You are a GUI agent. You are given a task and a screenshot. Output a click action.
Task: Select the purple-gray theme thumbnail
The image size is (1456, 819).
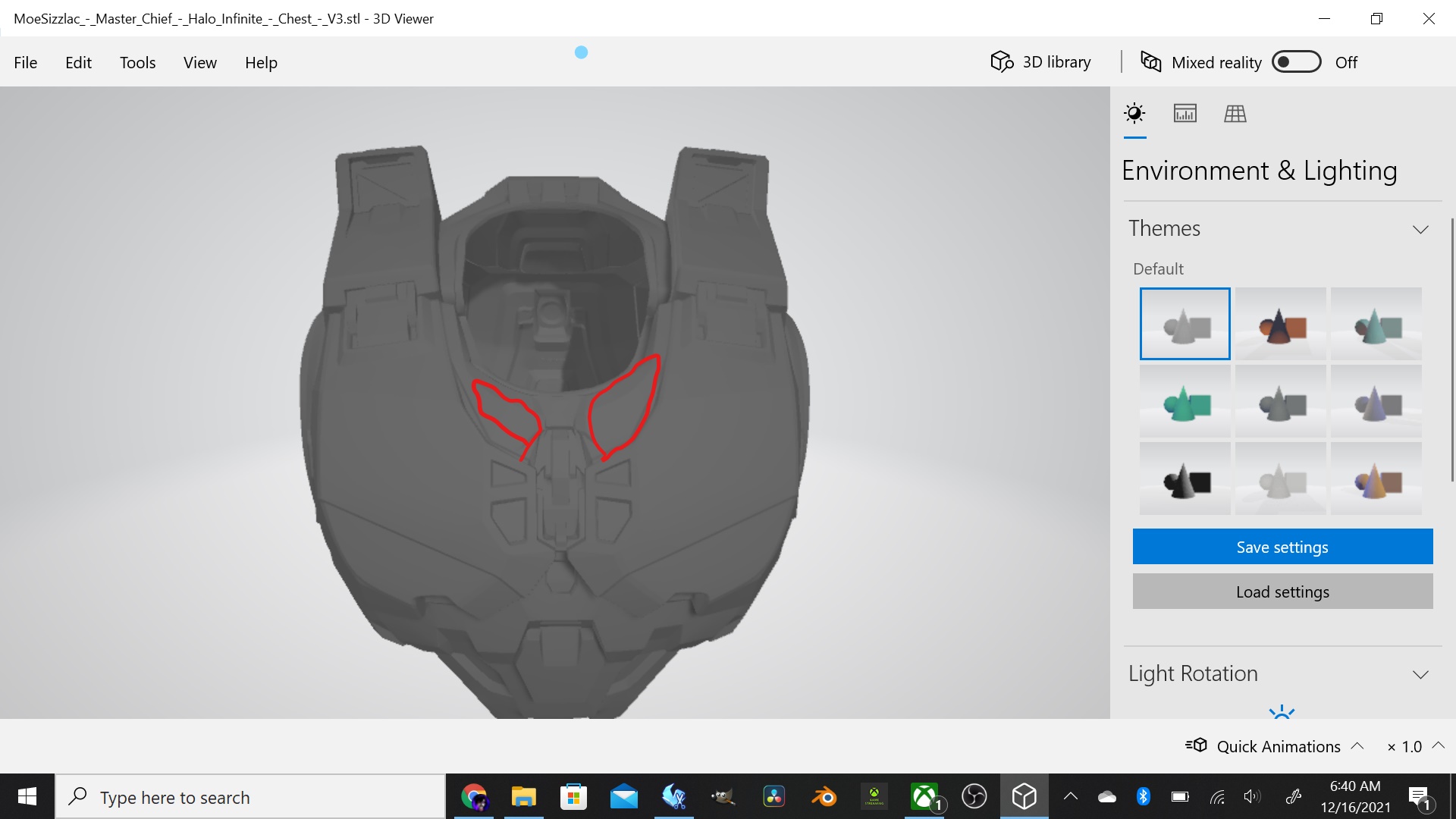(x=1376, y=401)
